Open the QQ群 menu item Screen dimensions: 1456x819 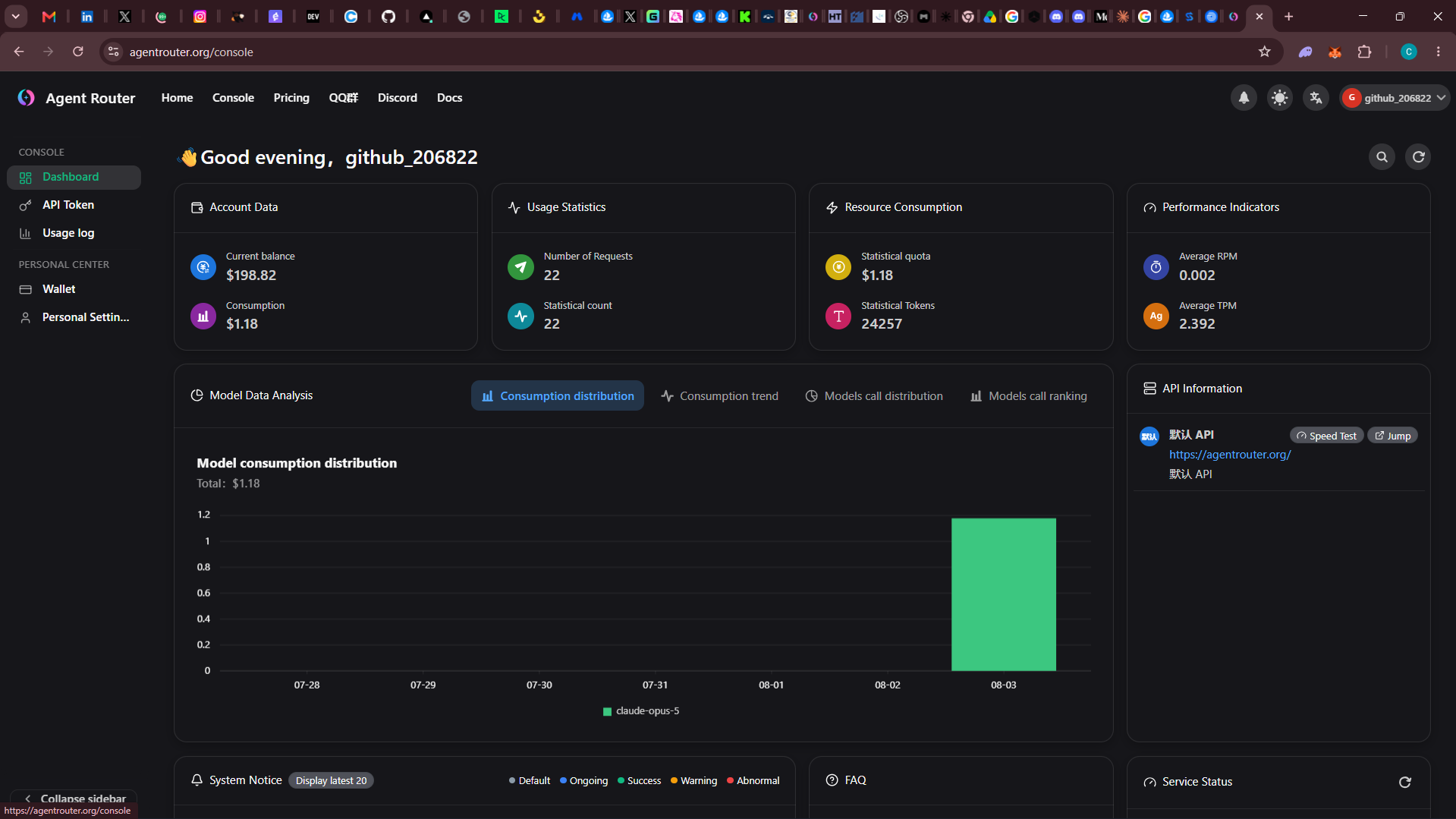[x=344, y=98]
